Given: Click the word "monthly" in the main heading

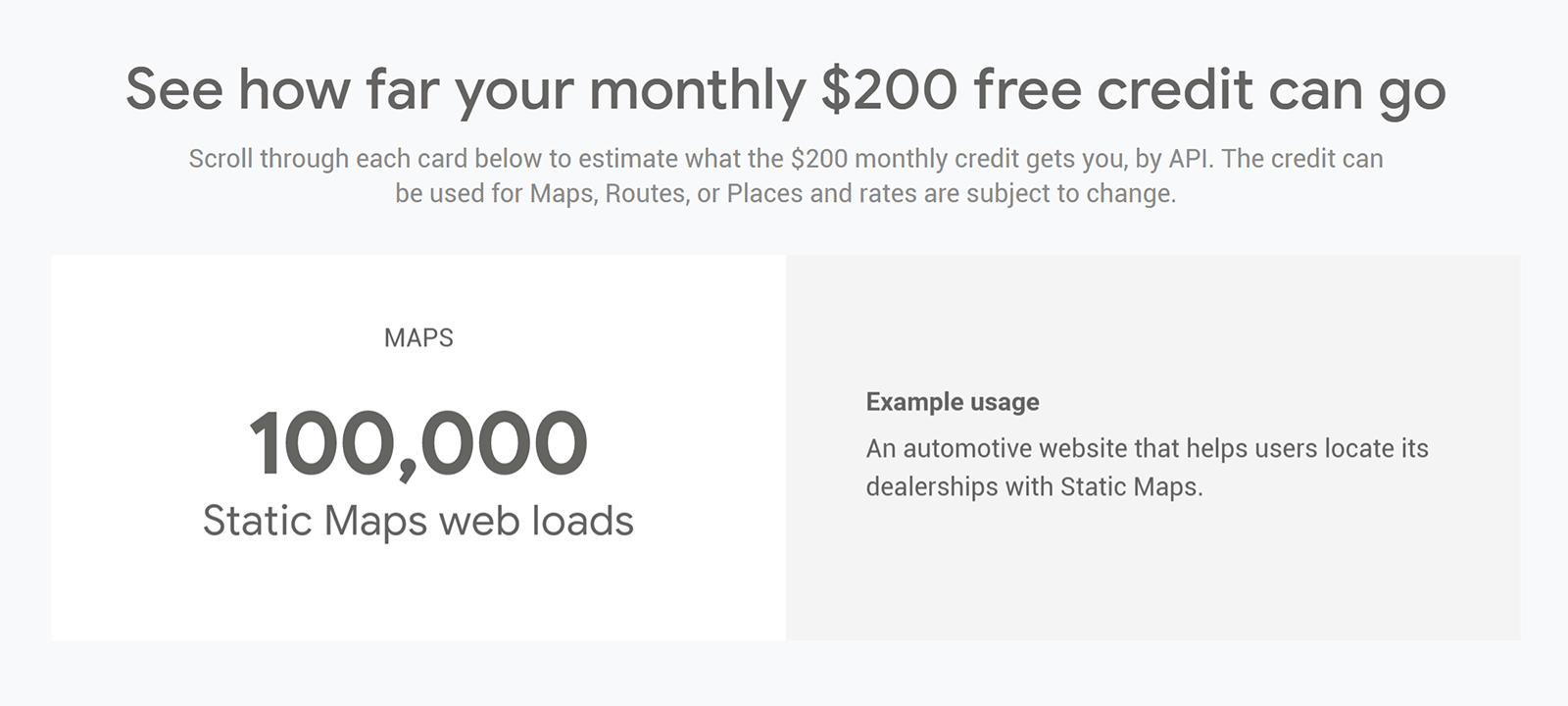Looking at the screenshot, I should [x=697, y=90].
